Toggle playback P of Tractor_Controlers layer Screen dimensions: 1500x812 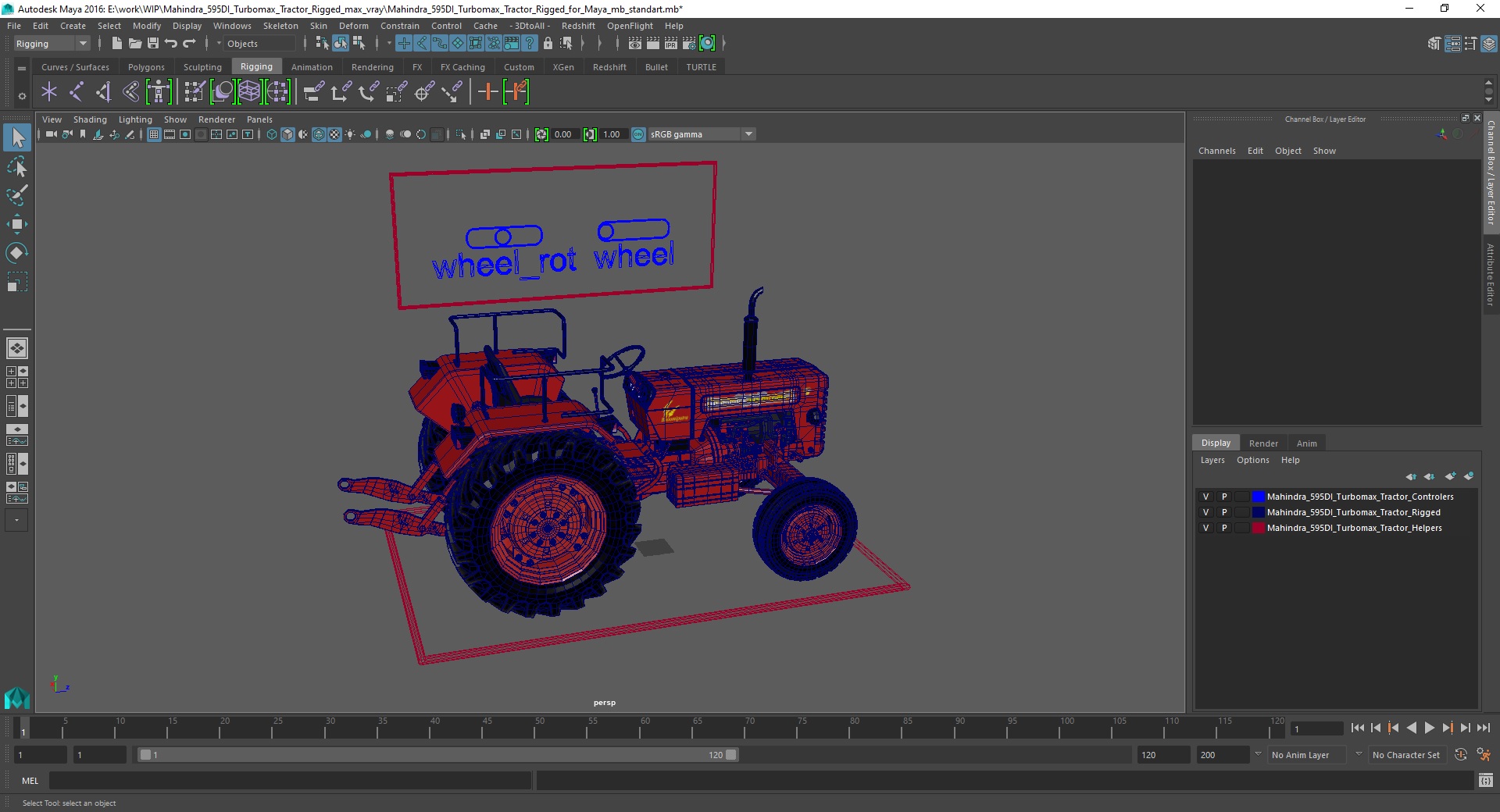coord(1224,497)
